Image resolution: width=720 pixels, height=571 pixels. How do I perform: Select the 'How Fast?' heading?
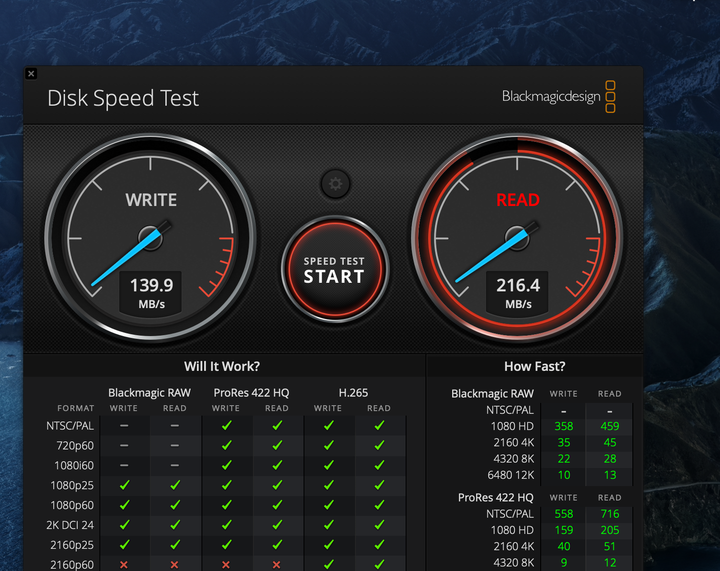coord(534,366)
